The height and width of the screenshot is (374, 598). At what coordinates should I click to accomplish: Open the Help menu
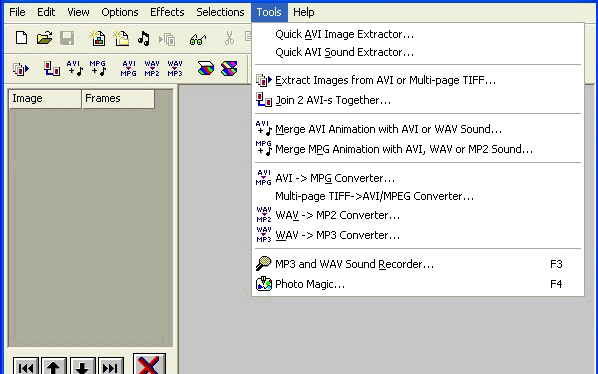click(x=304, y=12)
